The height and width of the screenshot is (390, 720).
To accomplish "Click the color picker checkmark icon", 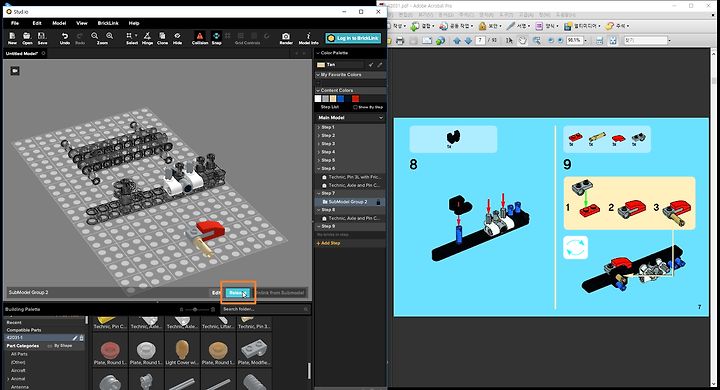I will 371,65.
